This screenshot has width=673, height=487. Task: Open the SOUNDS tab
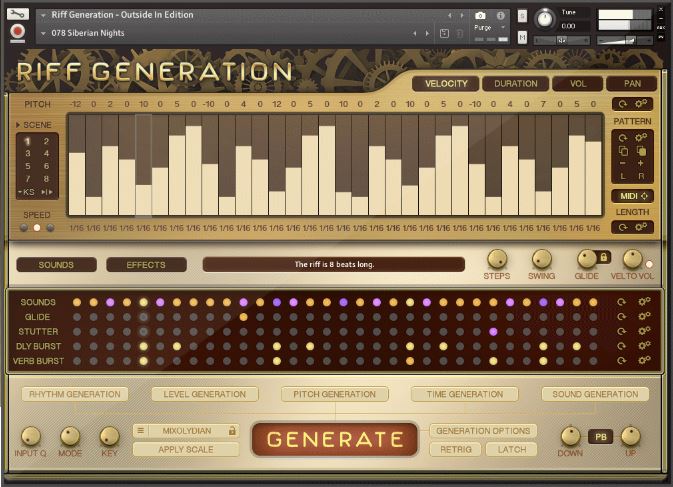tap(56, 265)
